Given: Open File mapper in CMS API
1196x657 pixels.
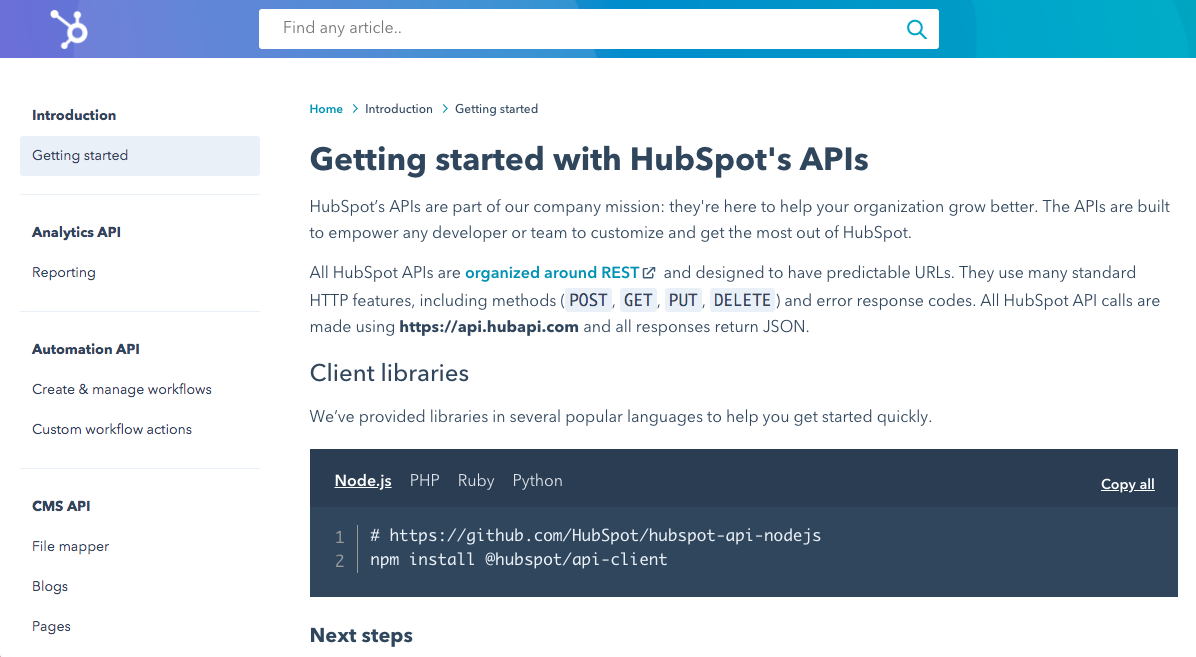Looking at the screenshot, I should tap(71, 546).
